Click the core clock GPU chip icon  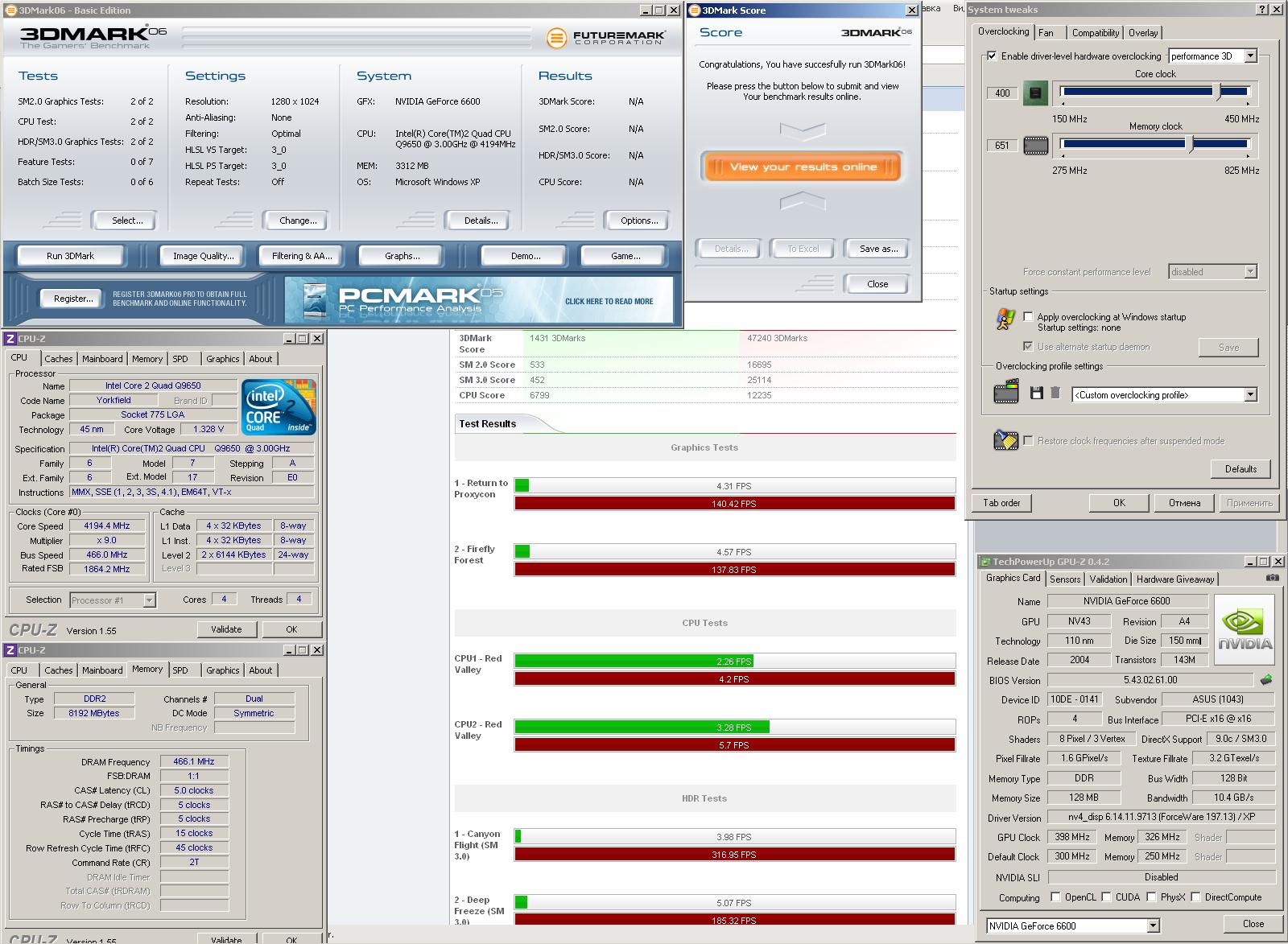(x=1035, y=93)
